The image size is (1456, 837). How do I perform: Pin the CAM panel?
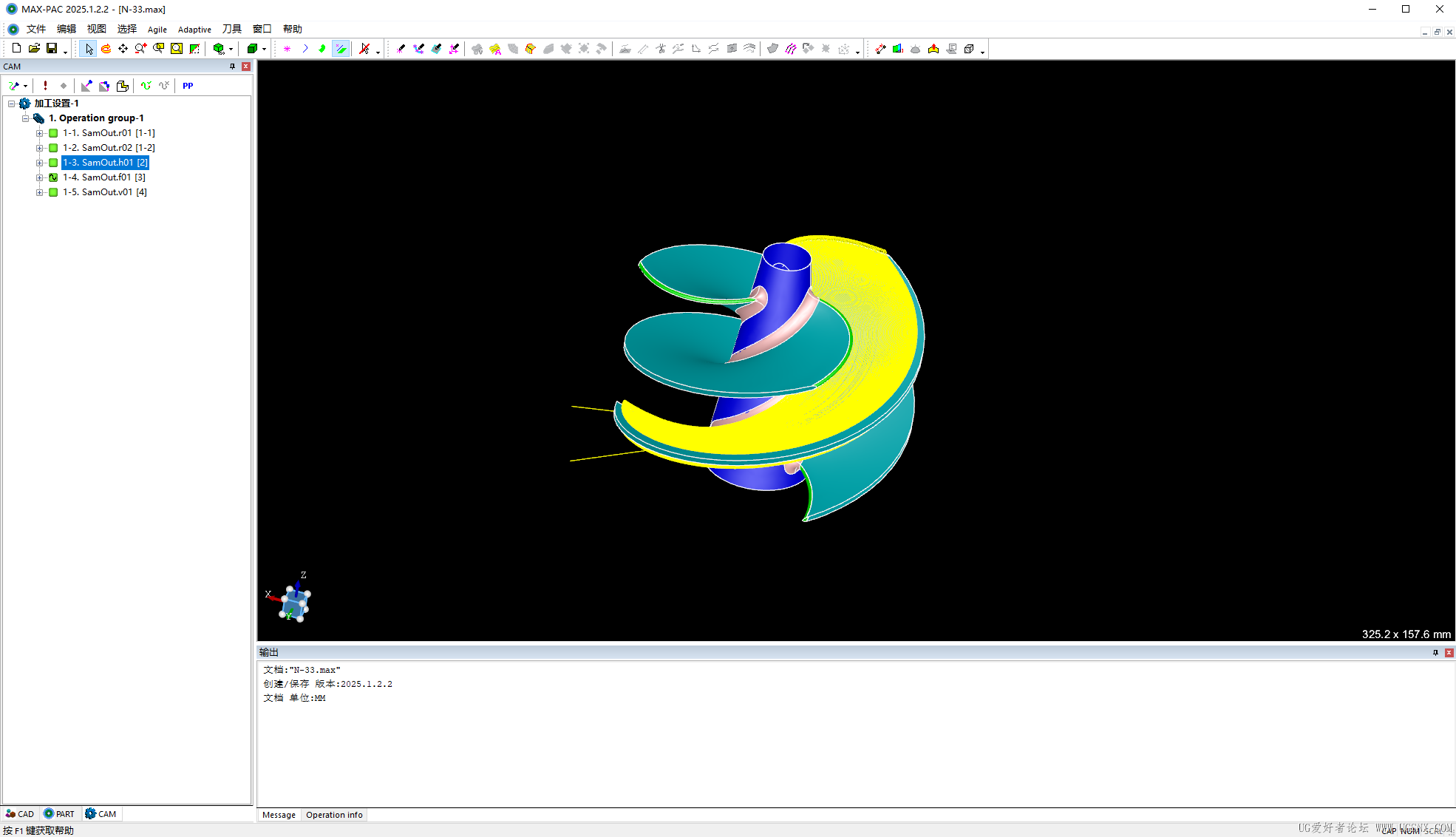(x=232, y=67)
